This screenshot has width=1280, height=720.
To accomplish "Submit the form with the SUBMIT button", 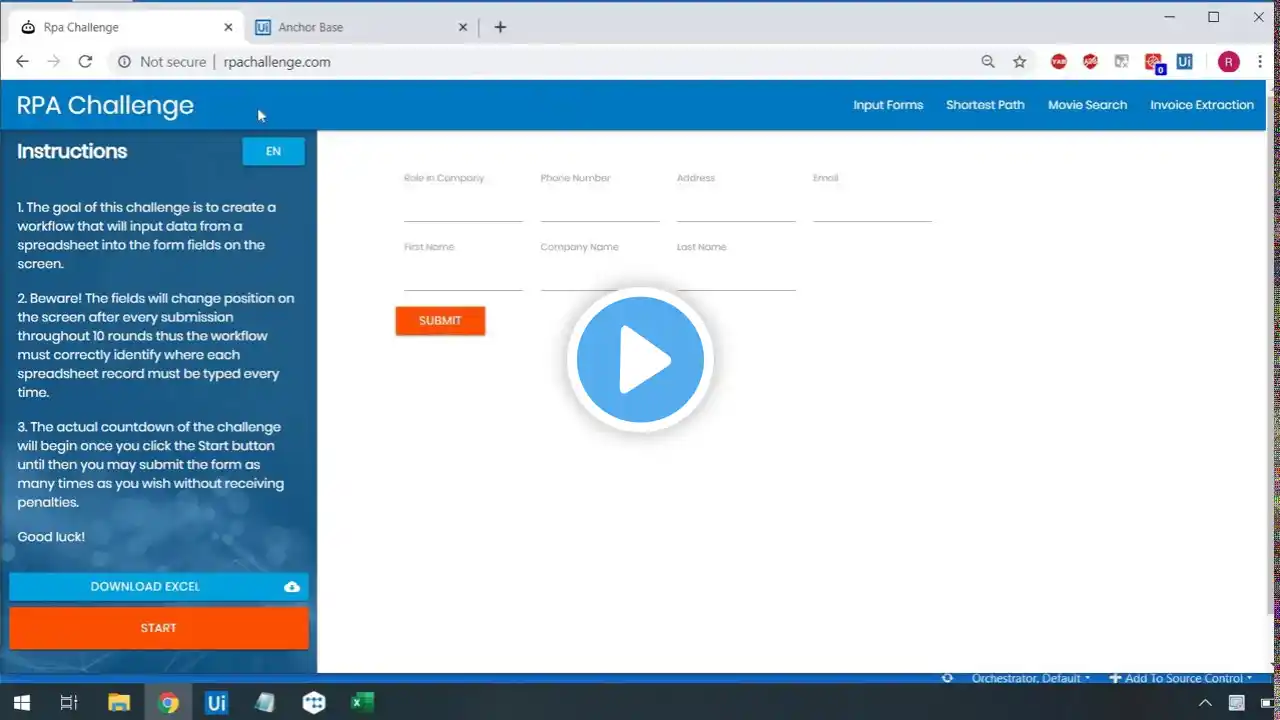I will 440,321.
